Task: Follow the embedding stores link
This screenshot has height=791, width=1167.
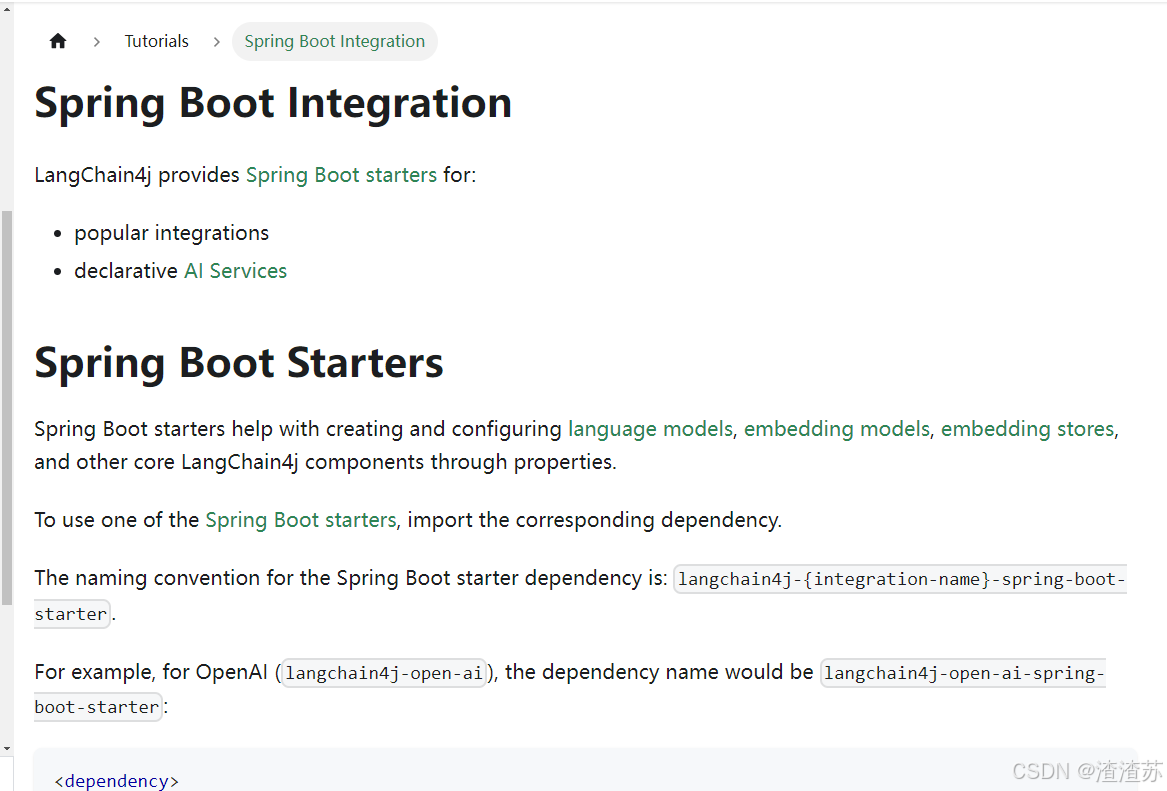Action: click(x=1028, y=429)
